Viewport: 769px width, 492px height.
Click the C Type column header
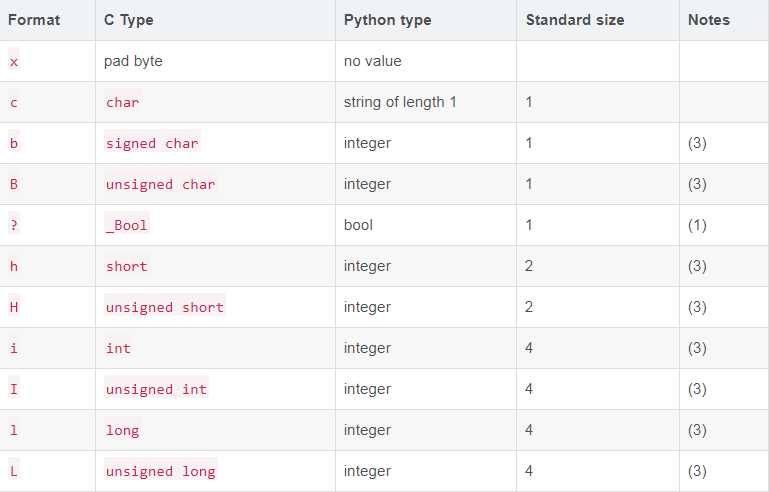click(x=128, y=20)
